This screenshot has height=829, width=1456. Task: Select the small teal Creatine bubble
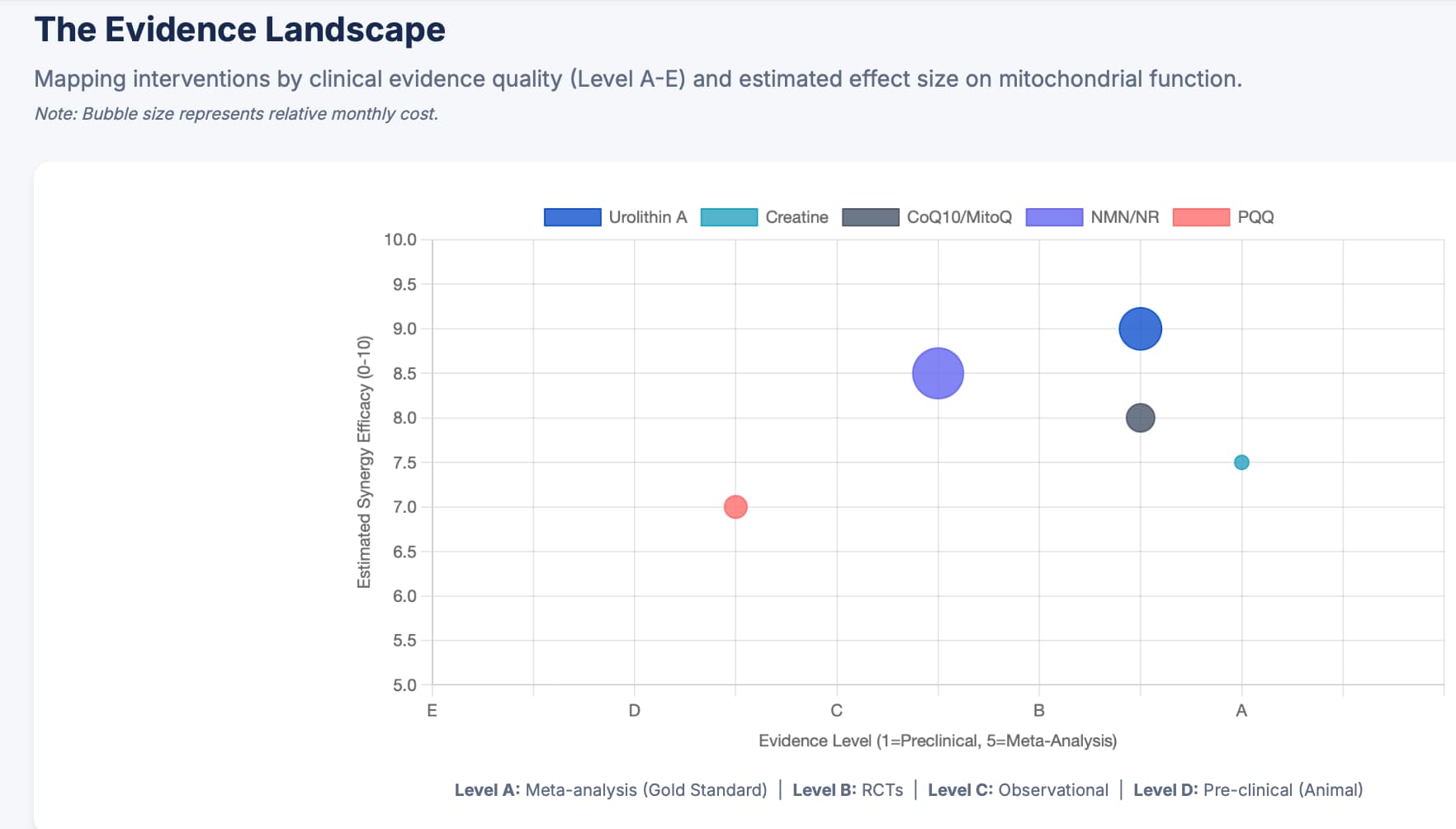pos(1241,462)
